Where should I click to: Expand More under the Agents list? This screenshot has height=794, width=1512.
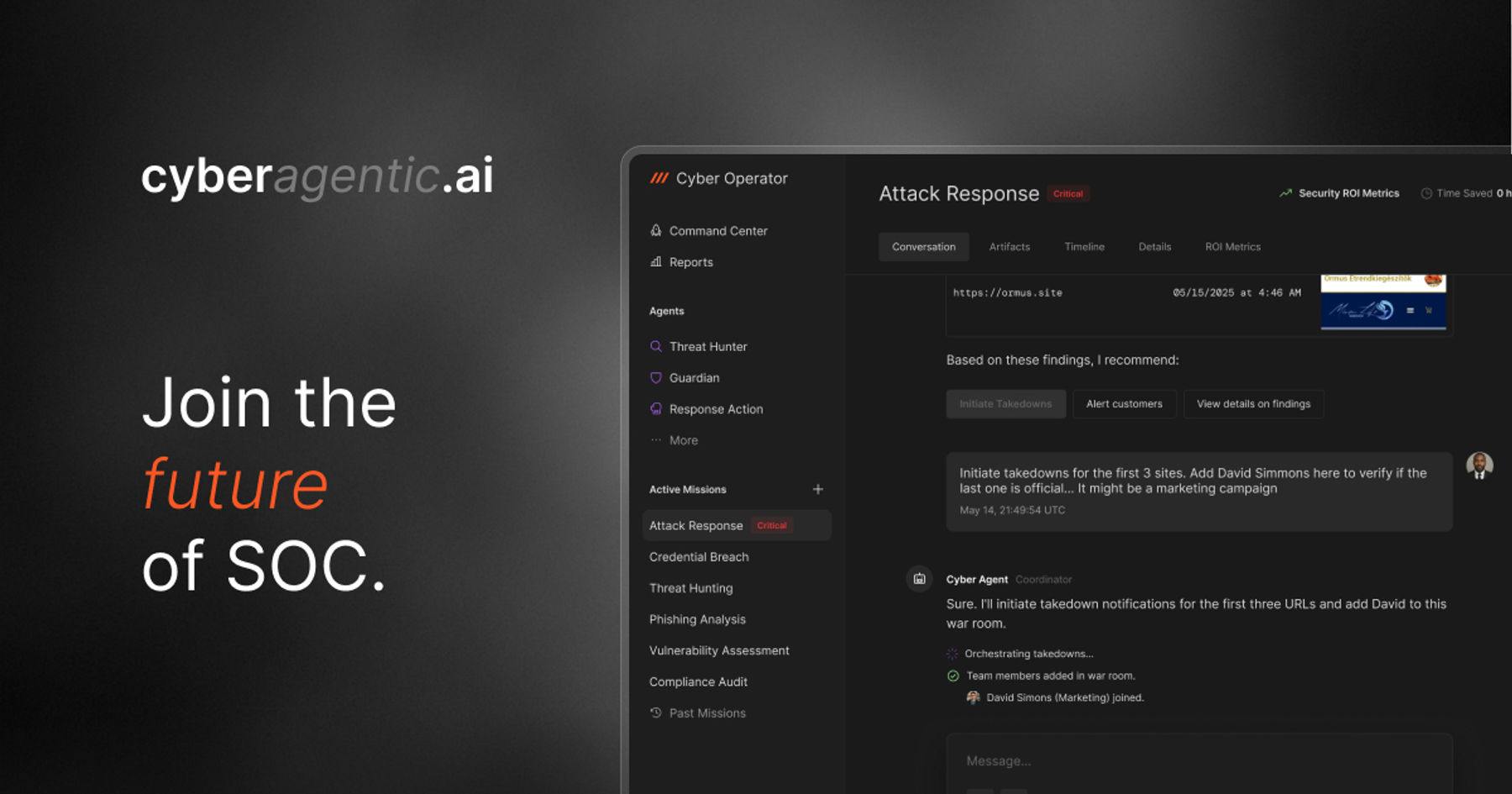click(683, 440)
